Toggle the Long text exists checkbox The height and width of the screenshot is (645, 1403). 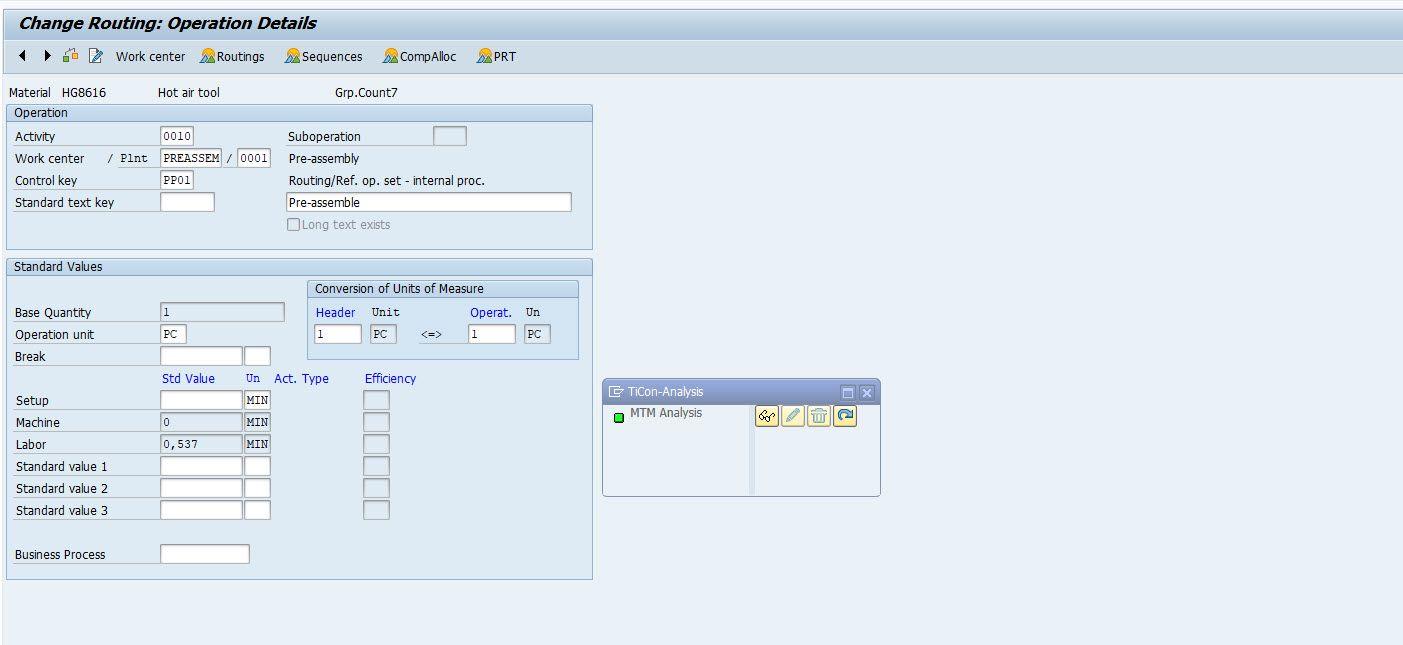(x=294, y=225)
